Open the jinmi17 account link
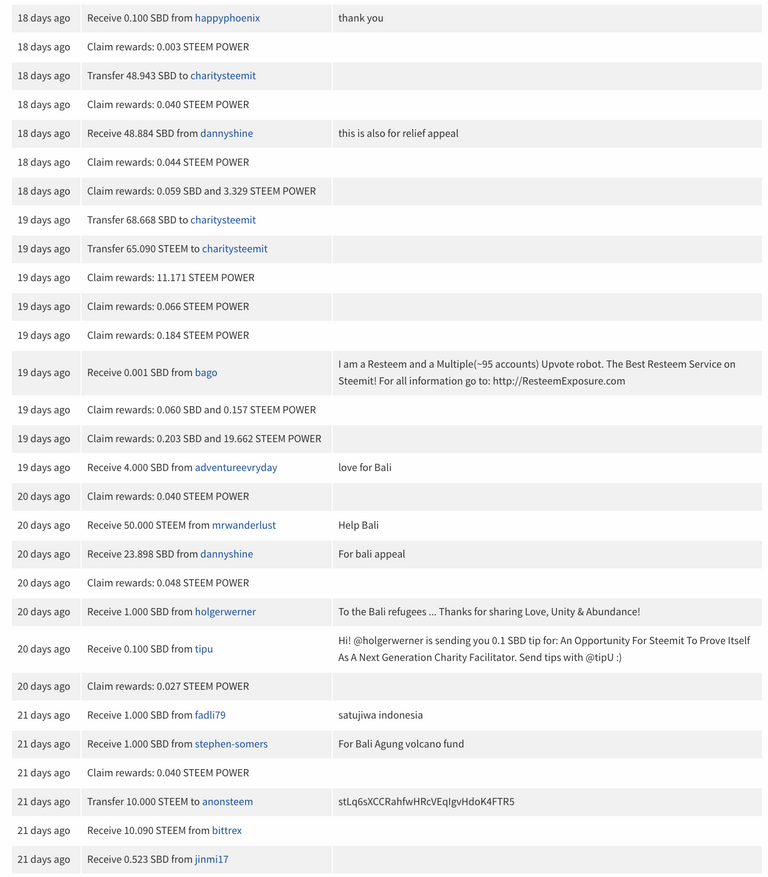This screenshot has width=768, height=877. 211,859
